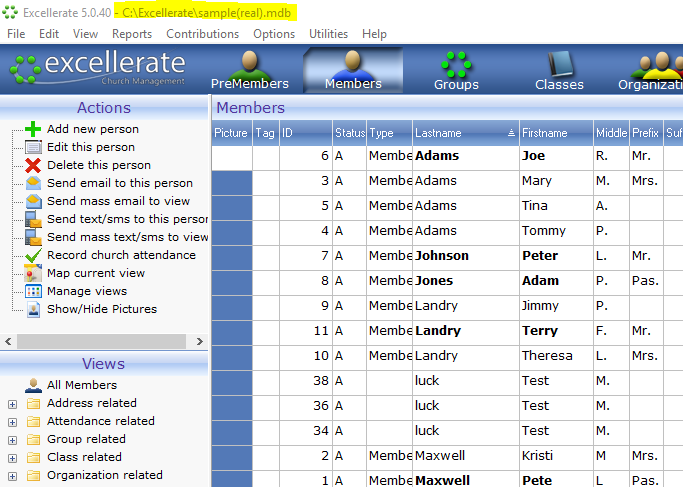Click the Middle column header
Screen dimensions: 683x487
click(x=611, y=133)
